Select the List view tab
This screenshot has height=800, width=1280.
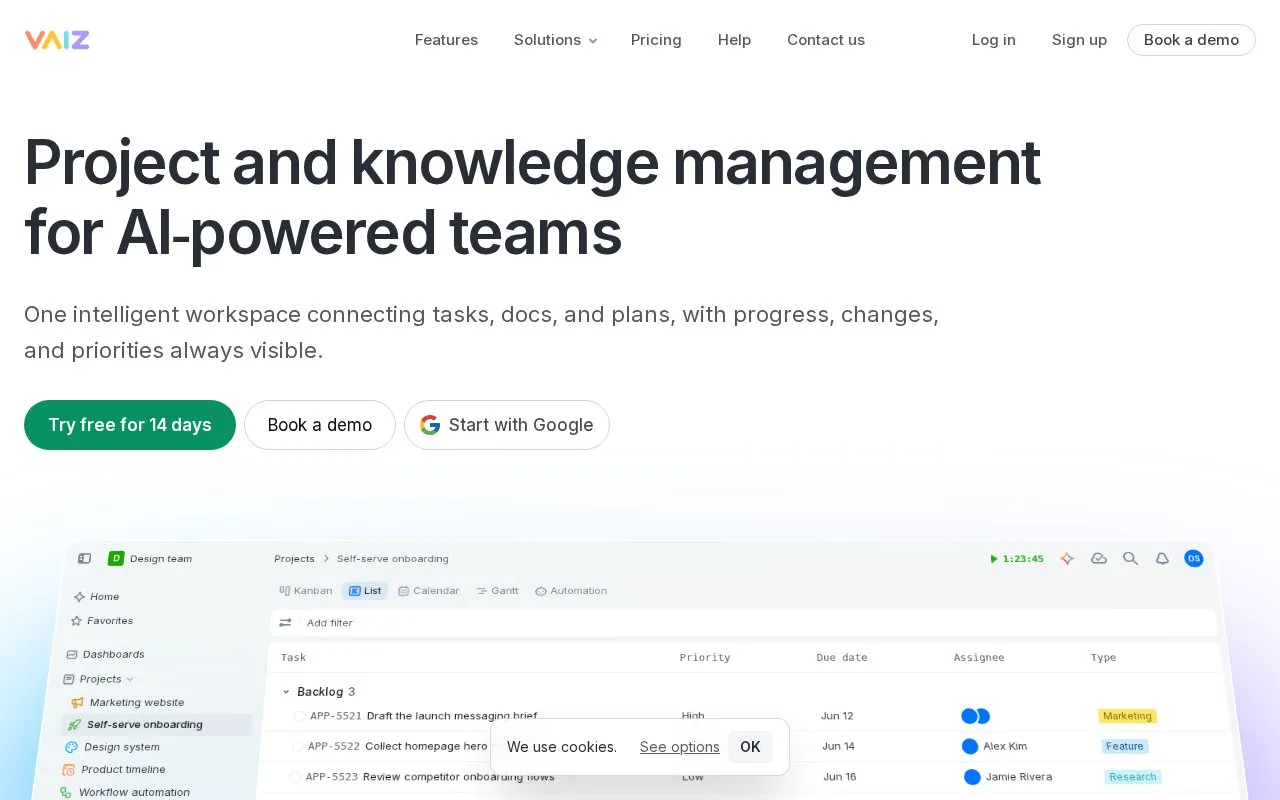coord(365,591)
